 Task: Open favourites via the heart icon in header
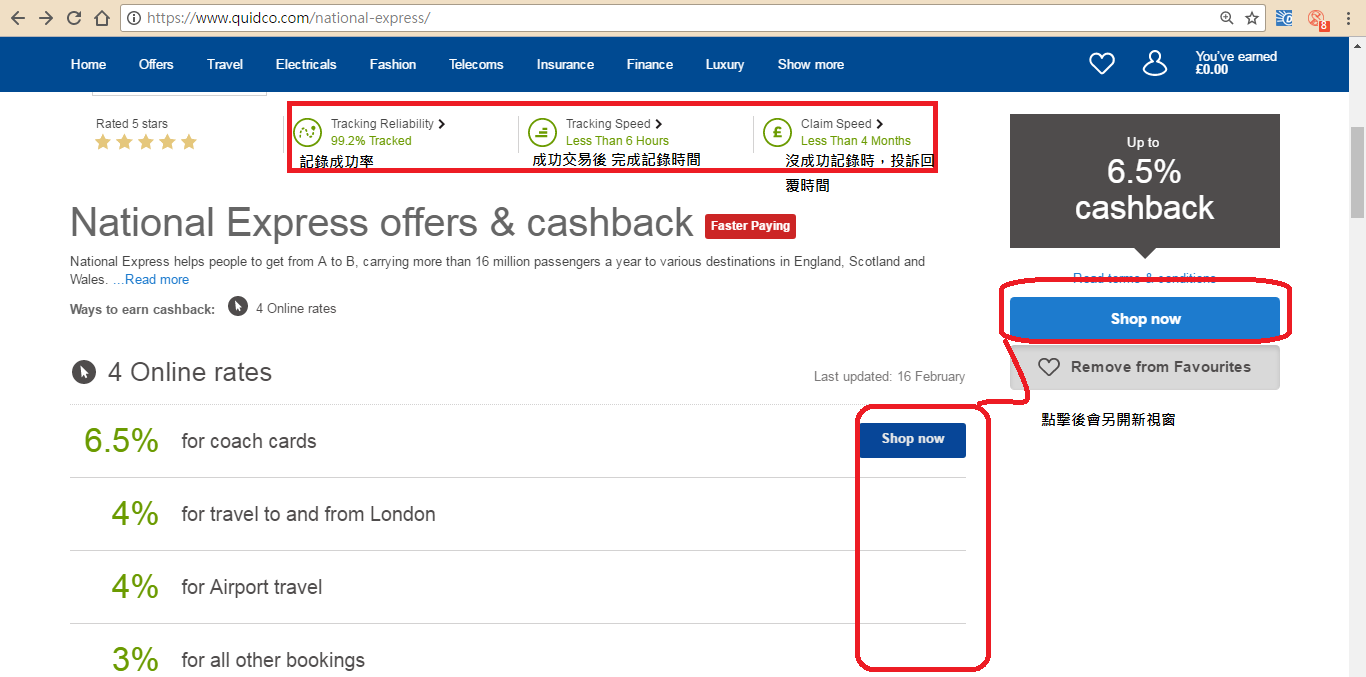click(1101, 64)
